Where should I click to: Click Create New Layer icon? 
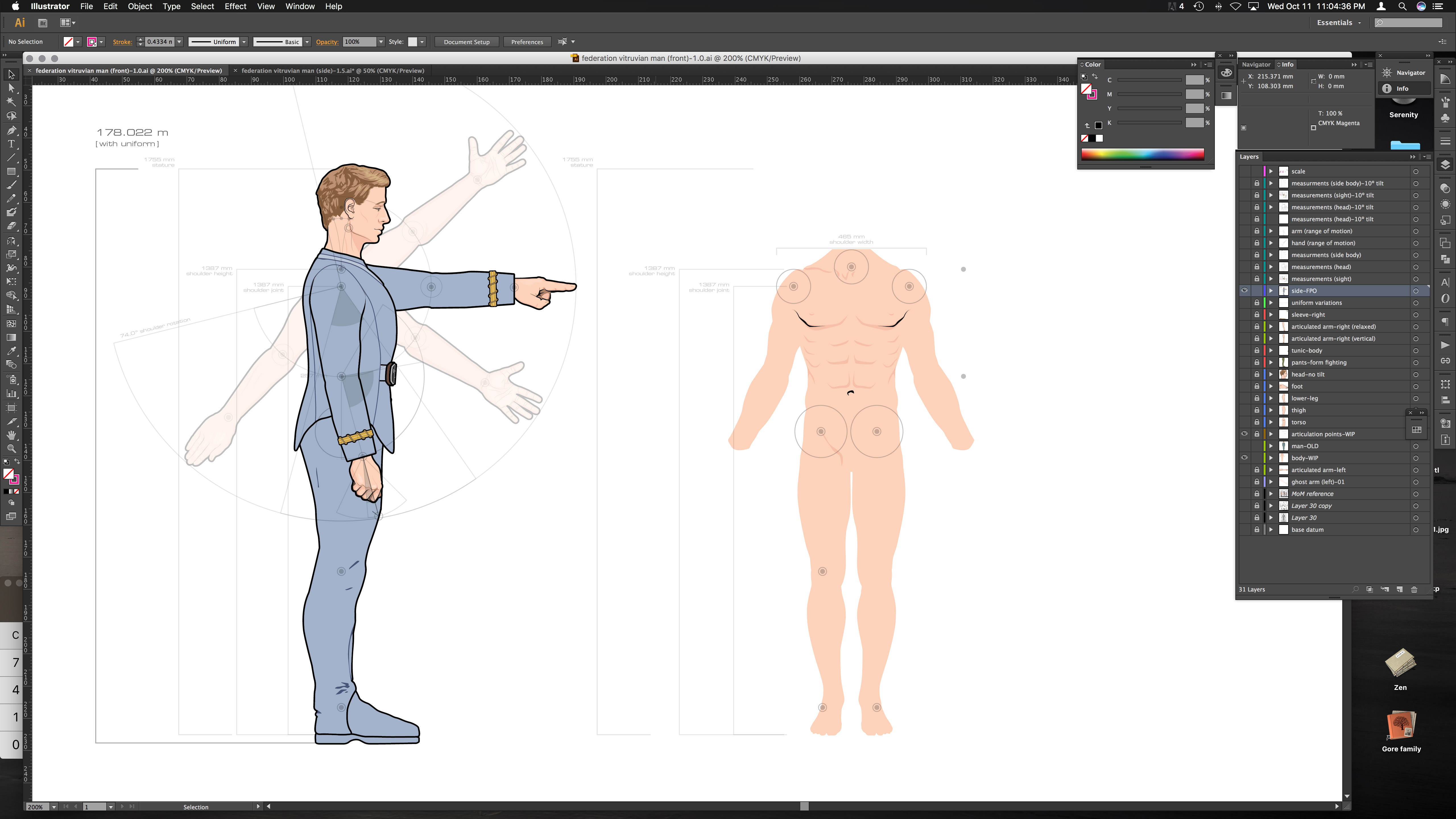[1399, 589]
